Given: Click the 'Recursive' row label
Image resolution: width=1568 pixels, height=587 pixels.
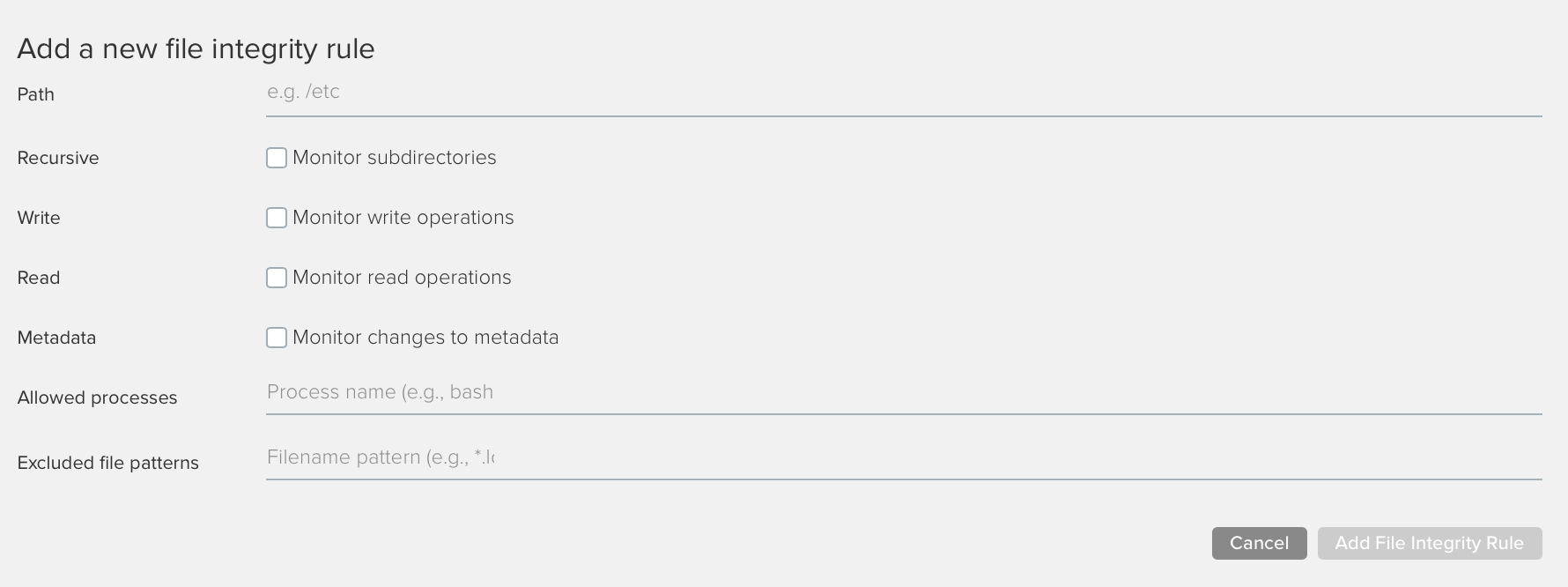Looking at the screenshot, I should point(58,158).
